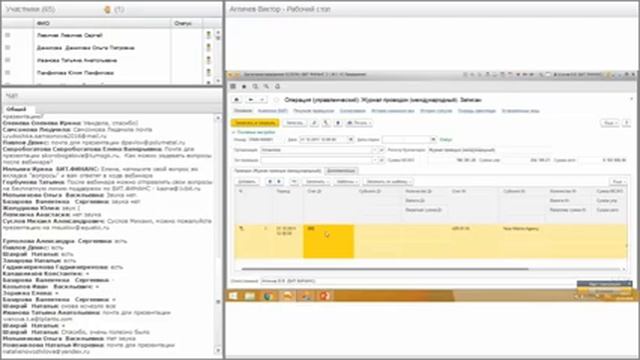Open favorites star in 1C top toolbar
This screenshot has width=640, height=360.
pos(244,87)
